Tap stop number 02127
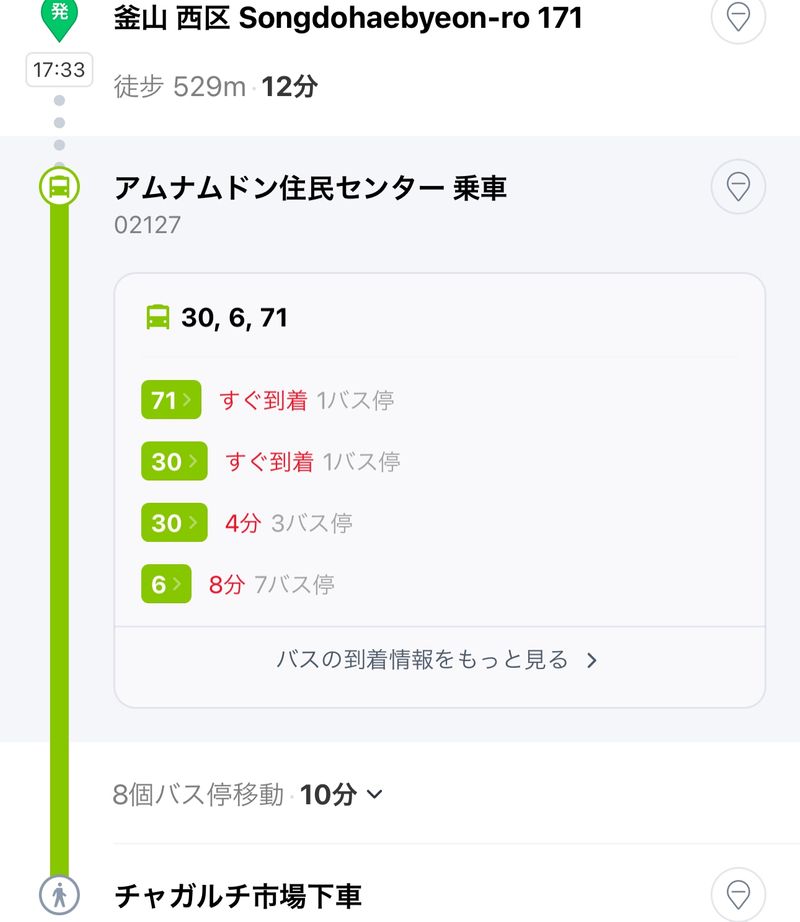The width and height of the screenshot is (800, 922). click(147, 224)
